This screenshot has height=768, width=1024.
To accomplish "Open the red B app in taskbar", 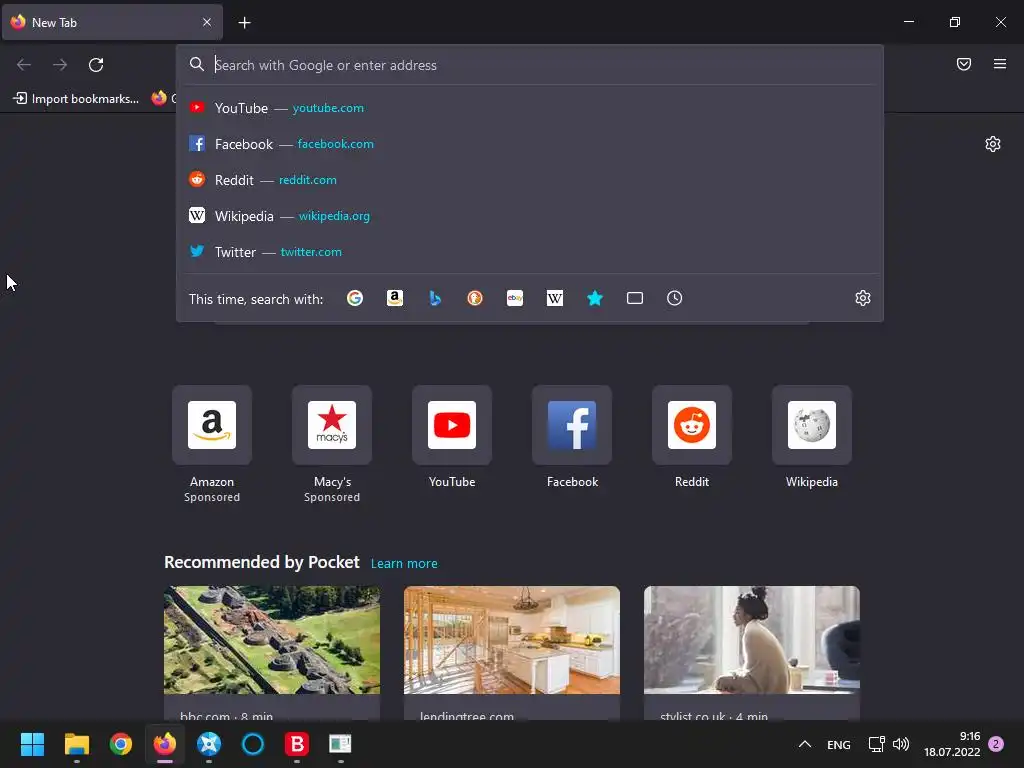I will [x=296, y=744].
